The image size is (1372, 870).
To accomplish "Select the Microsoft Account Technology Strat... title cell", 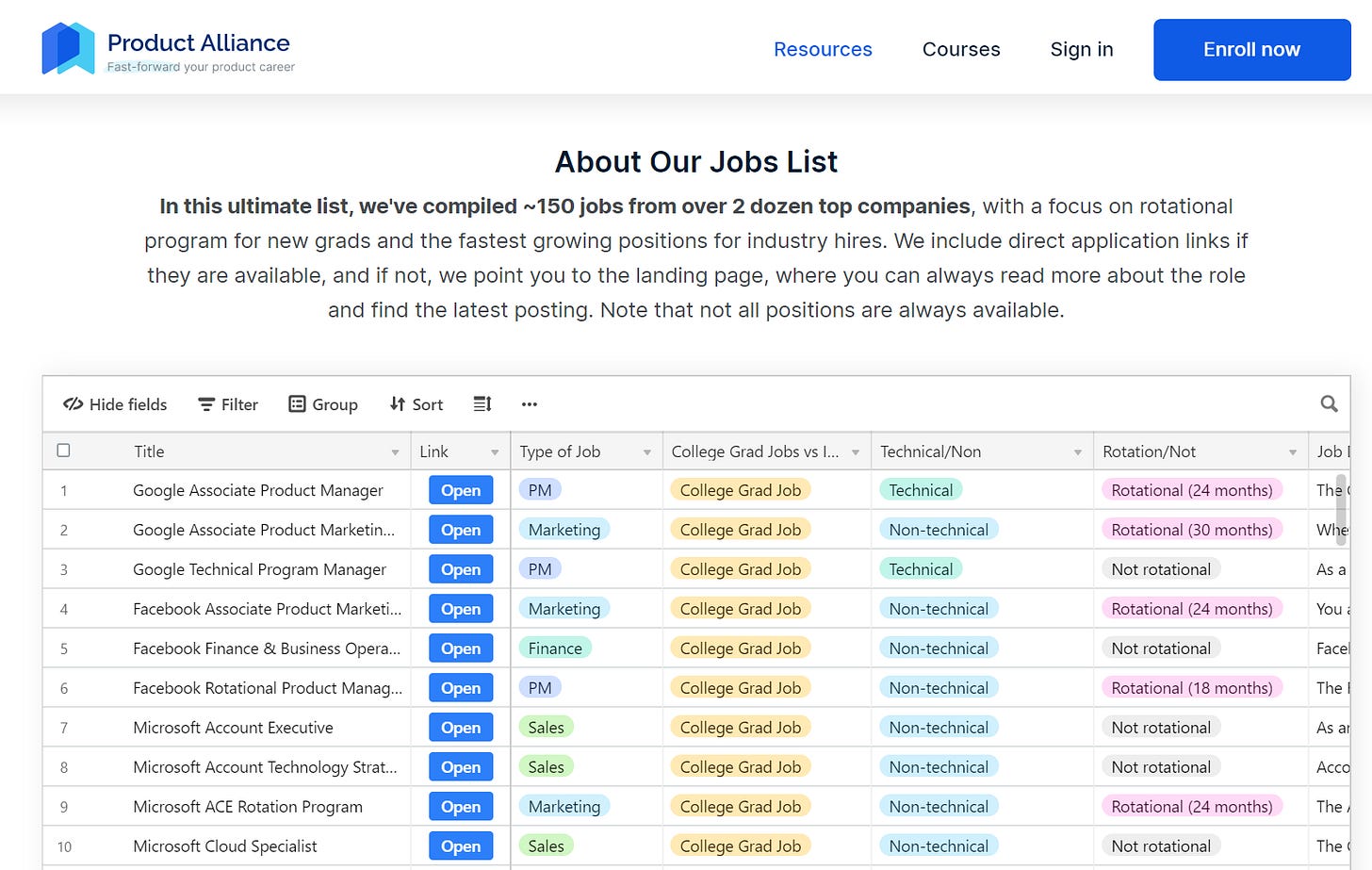I will [x=265, y=767].
